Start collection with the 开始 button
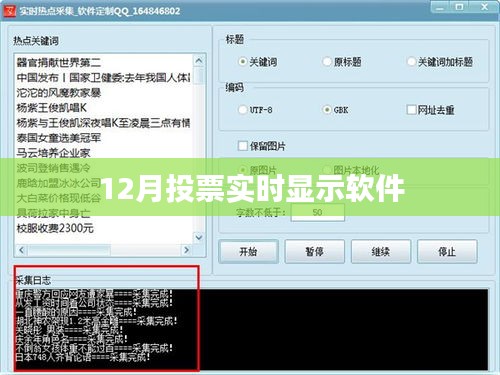Screen dimensions: 500x375 [x=248, y=252]
